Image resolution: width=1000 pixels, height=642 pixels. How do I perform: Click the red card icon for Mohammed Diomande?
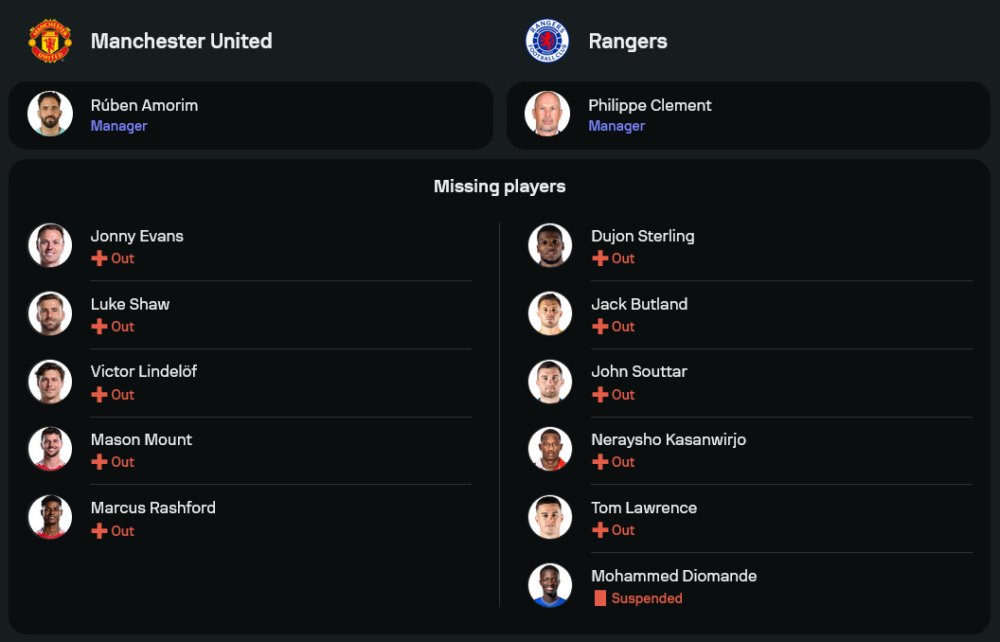(x=600, y=598)
